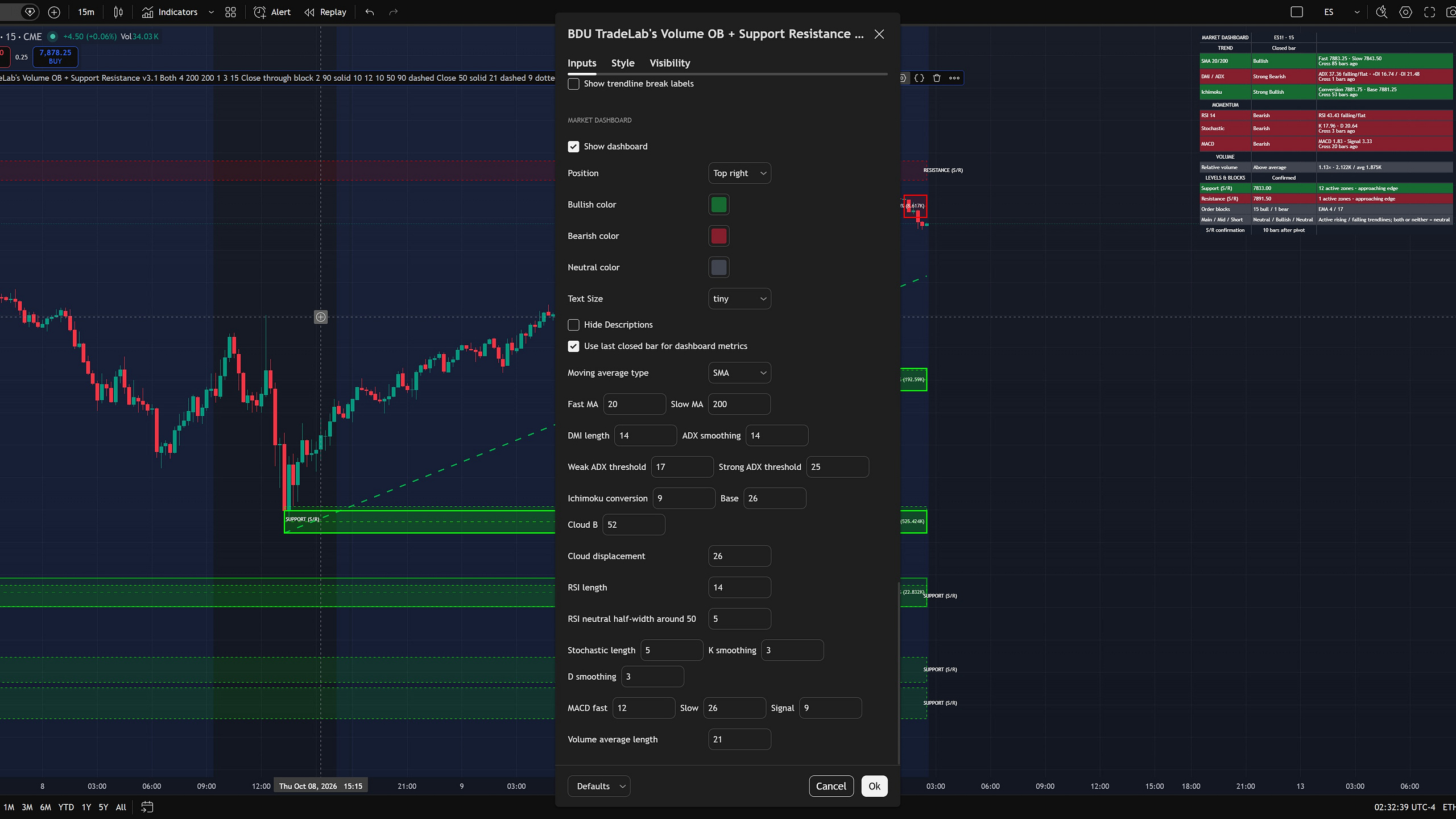Click the quick search lightning icon

[1381, 12]
